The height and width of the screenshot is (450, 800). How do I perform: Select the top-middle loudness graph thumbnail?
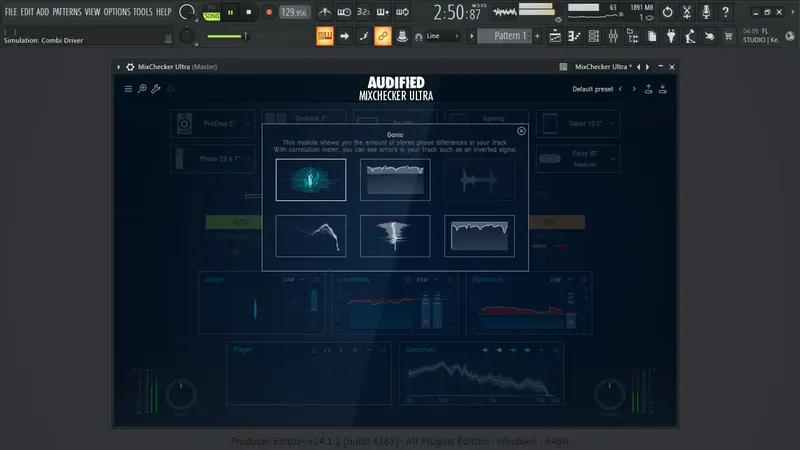(395, 180)
